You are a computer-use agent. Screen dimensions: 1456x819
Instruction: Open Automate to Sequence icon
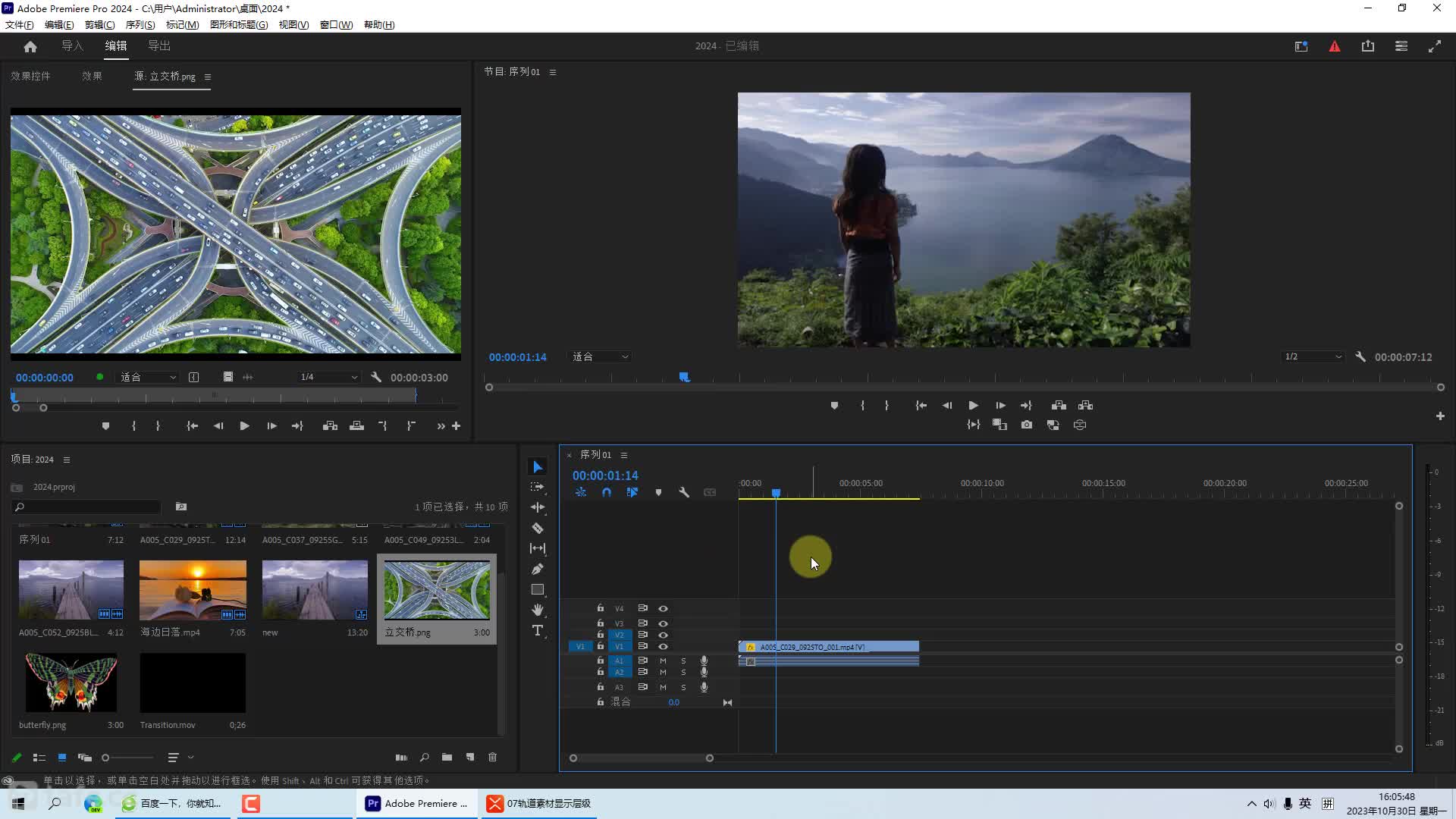pos(401,757)
